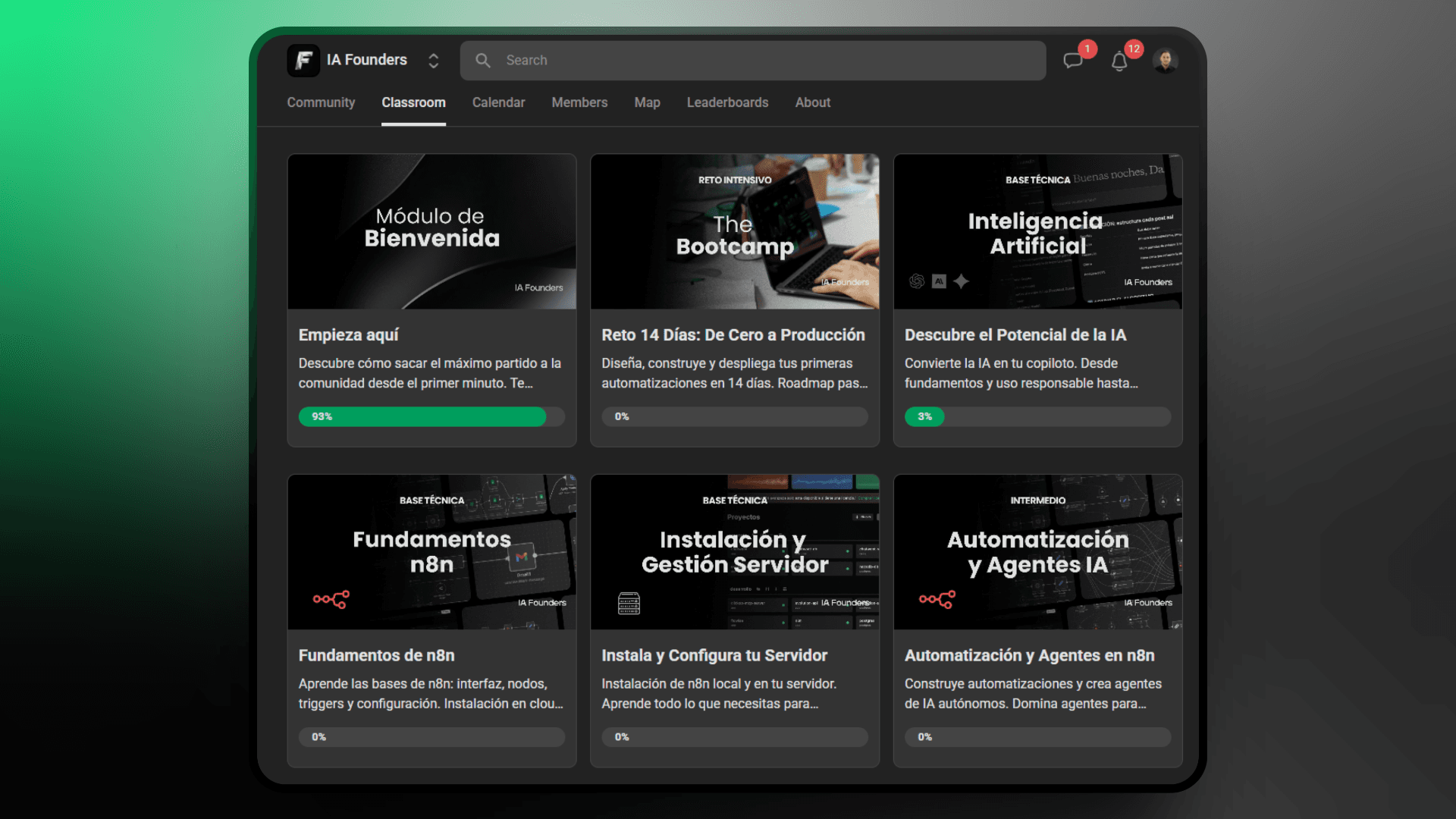Click the INTERMEDIO label on Automatización card

1037,500
